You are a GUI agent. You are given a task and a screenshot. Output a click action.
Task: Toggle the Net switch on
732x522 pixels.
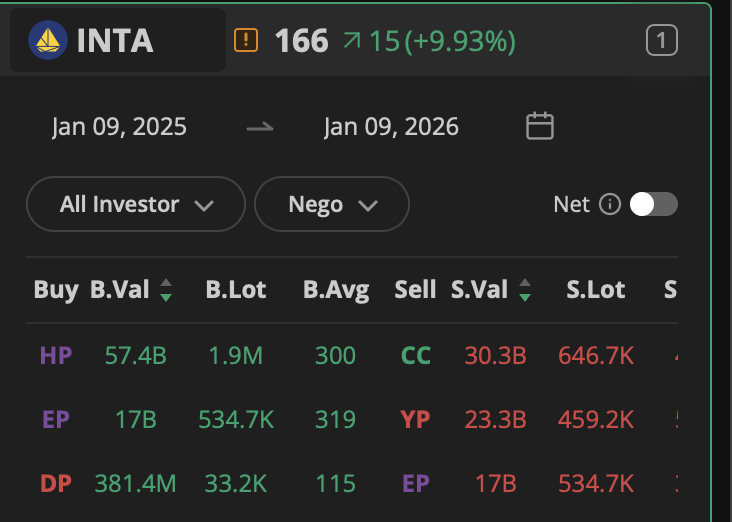654,204
